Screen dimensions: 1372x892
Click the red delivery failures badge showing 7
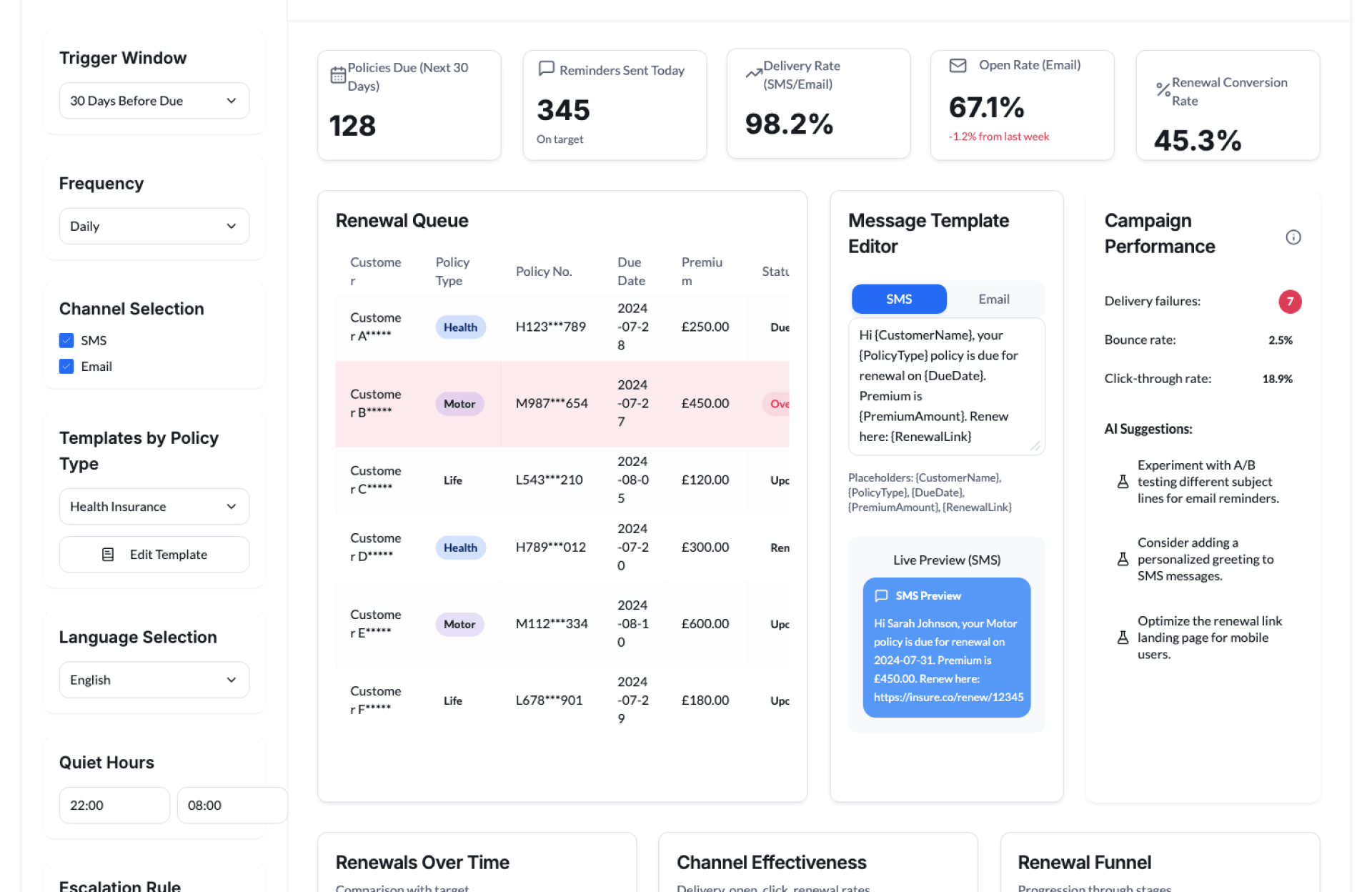[1289, 301]
